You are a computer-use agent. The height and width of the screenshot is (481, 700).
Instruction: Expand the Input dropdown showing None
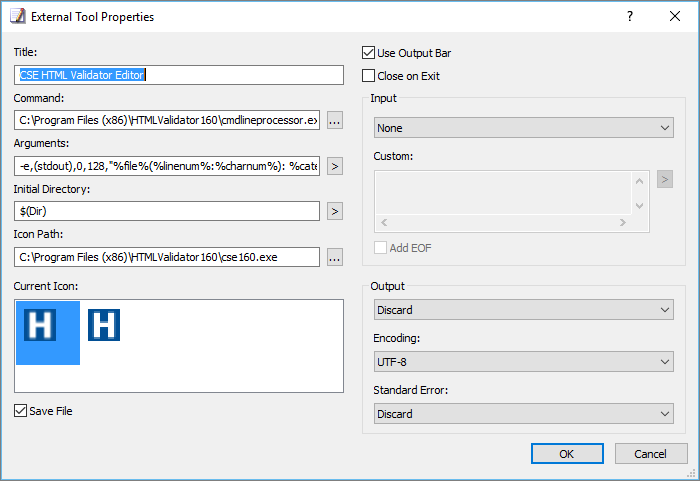(524, 128)
